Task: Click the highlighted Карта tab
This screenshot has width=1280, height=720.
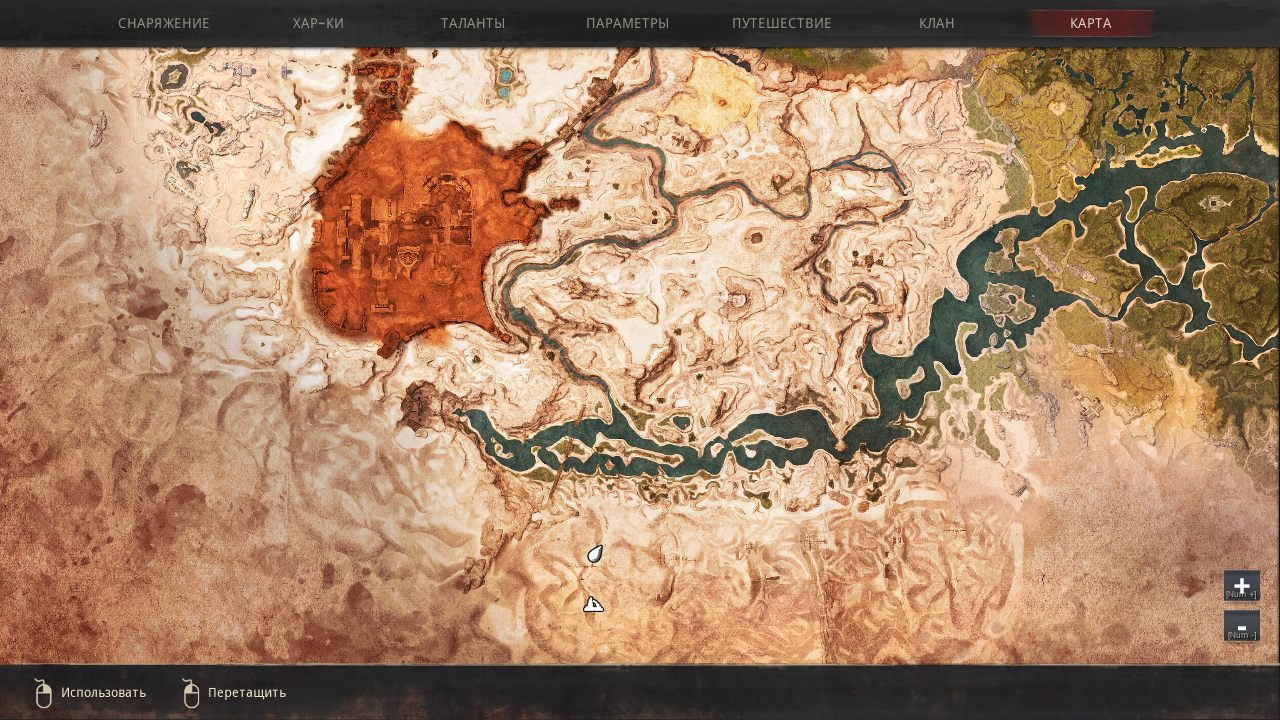Action: (x=1090, y=23)
